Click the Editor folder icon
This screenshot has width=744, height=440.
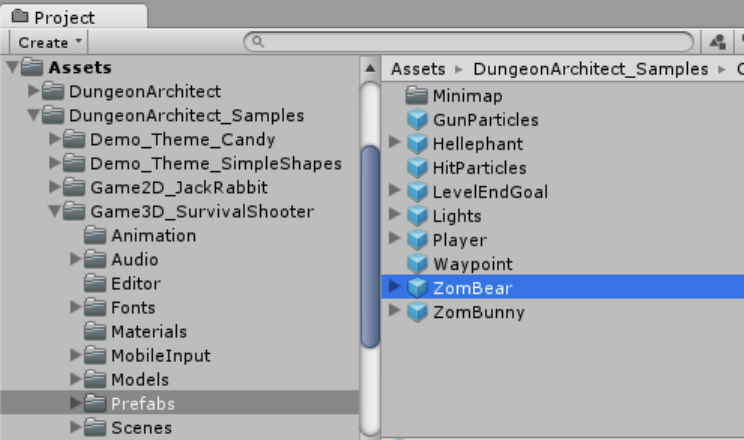tap(95, 283)
